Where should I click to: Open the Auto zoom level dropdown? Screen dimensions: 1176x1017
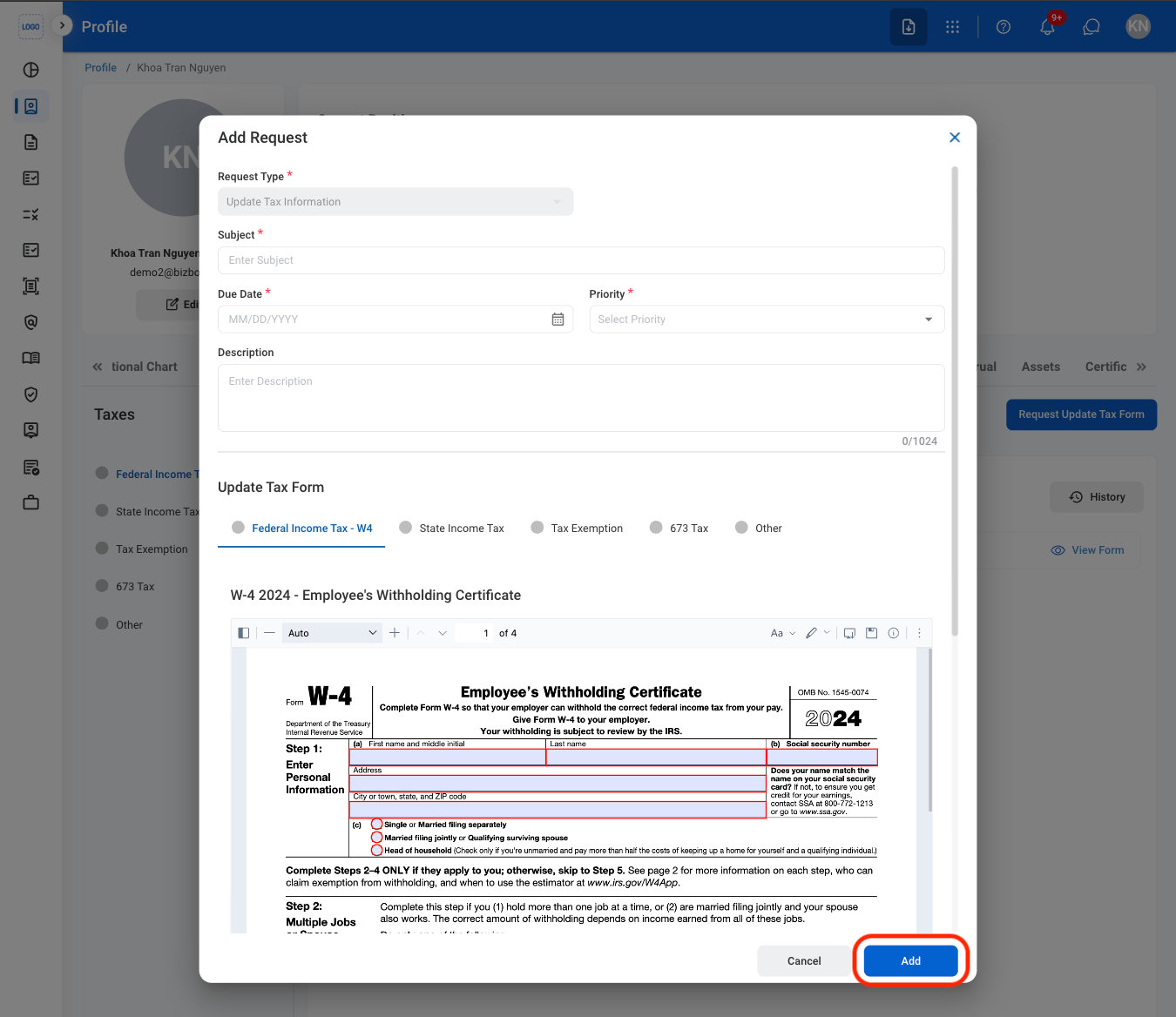click(x=333, y=633)
